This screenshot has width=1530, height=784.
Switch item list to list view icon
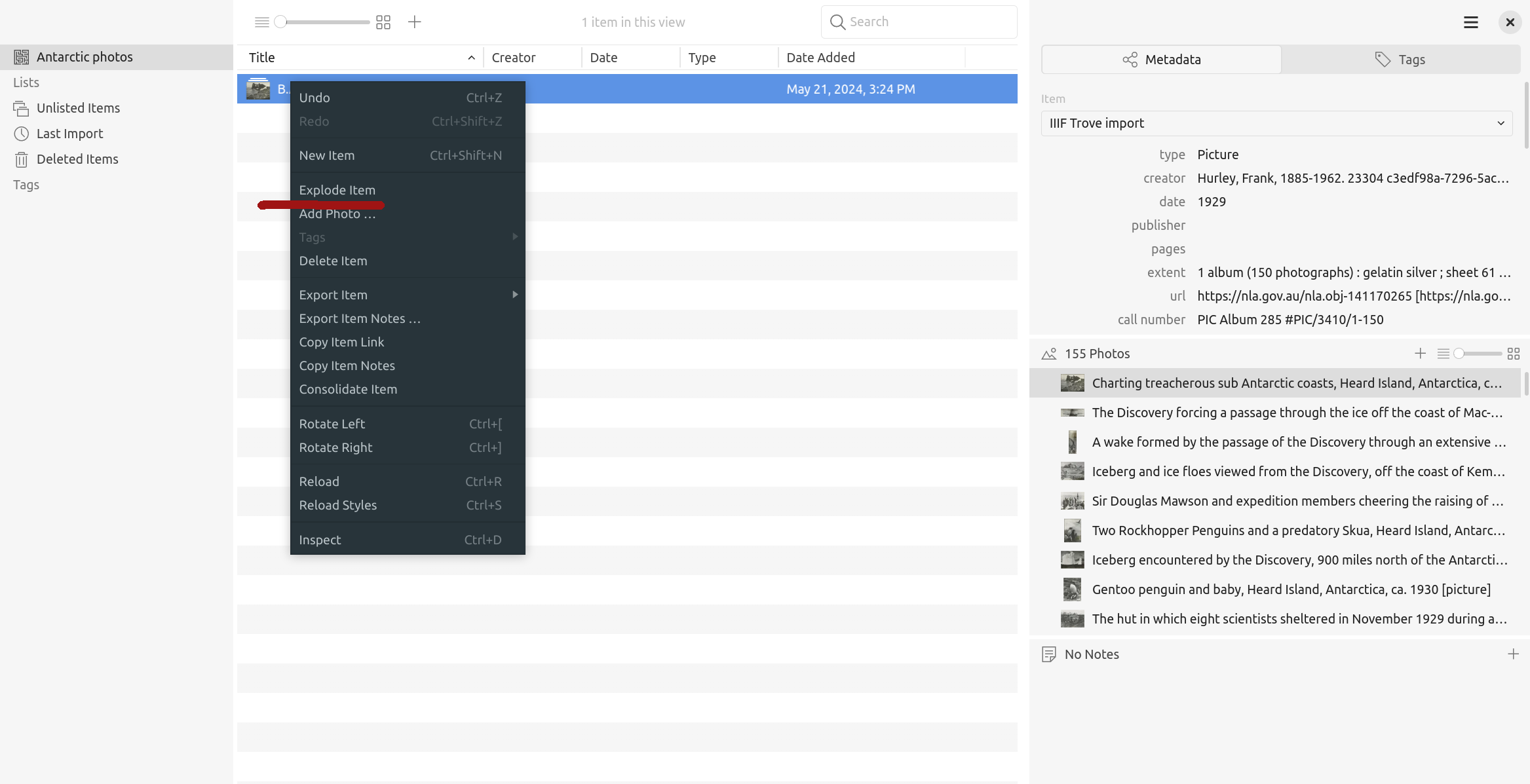pos(261,22)
